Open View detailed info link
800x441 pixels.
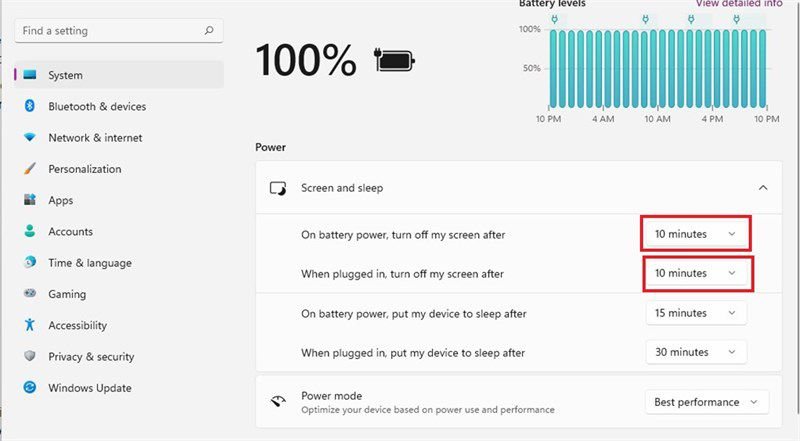click(x=738, y=4)
